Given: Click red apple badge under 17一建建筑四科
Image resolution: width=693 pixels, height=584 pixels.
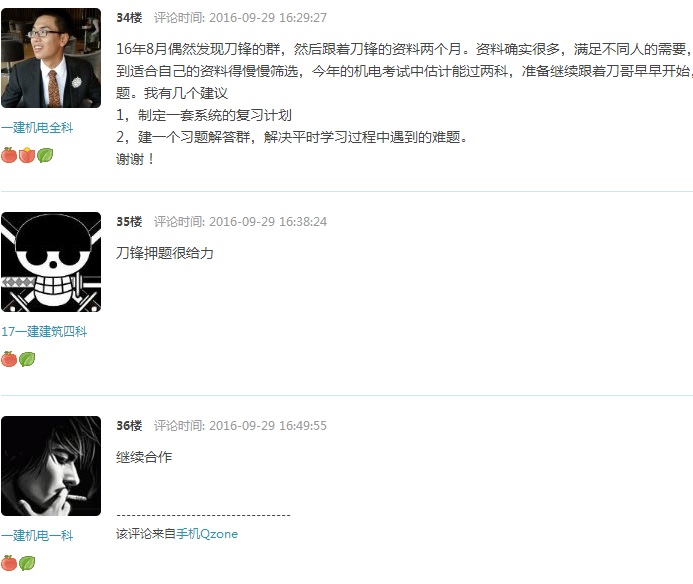Looking at the screenshot, I should (x=9, y=359).
